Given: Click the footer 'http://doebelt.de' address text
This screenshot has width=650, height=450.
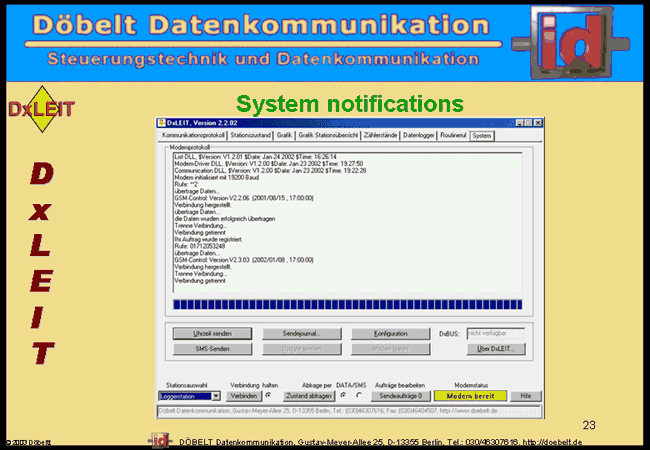Looking at the screenshot, I should point(552,442).
